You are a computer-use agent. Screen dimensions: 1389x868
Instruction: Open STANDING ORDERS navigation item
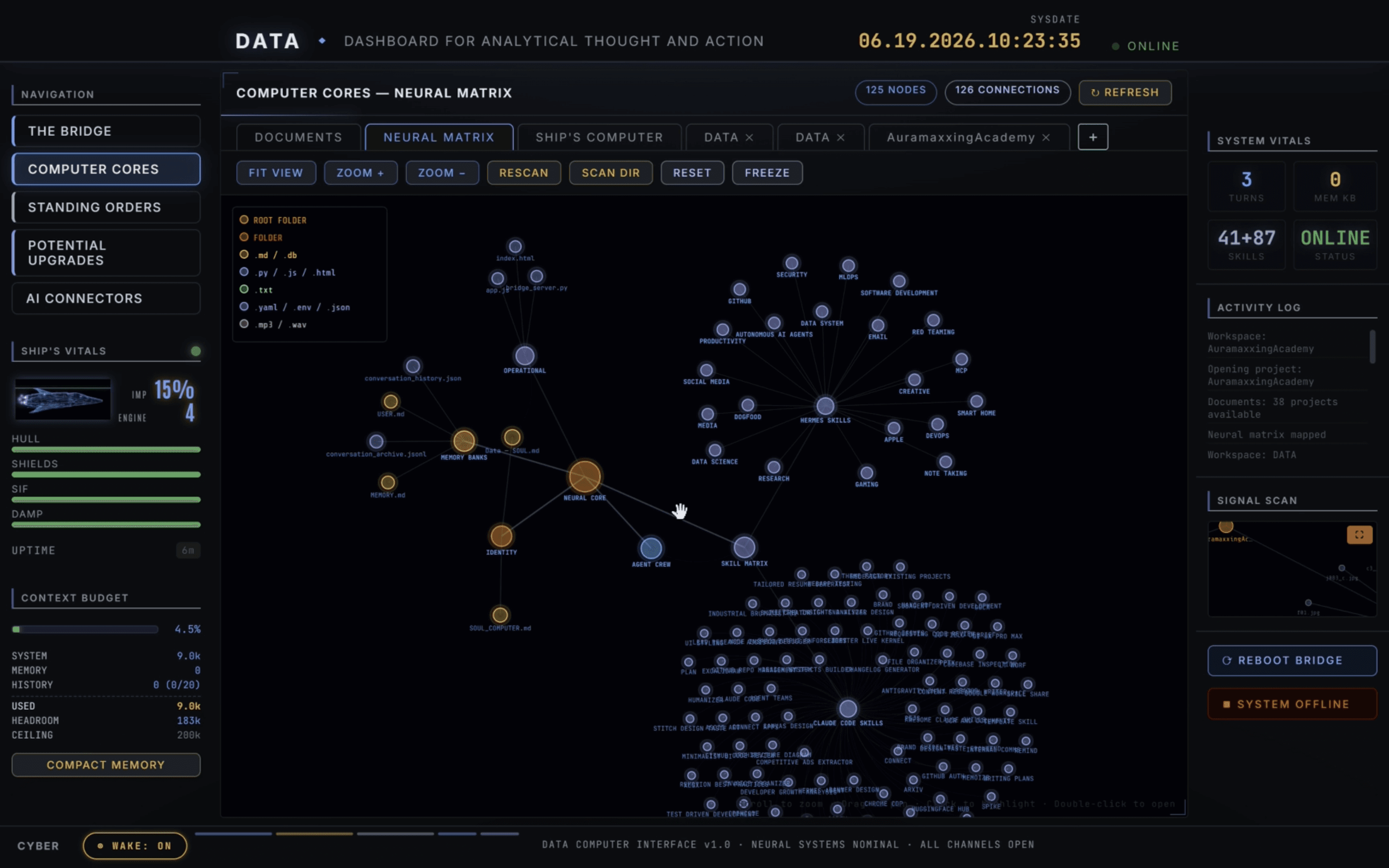[x=106, y=207]
